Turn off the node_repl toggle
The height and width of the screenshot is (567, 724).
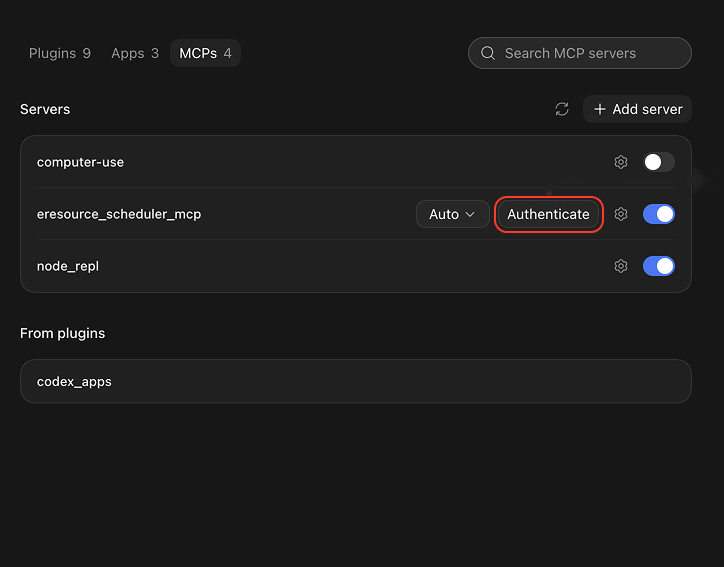tap(659, 266)
